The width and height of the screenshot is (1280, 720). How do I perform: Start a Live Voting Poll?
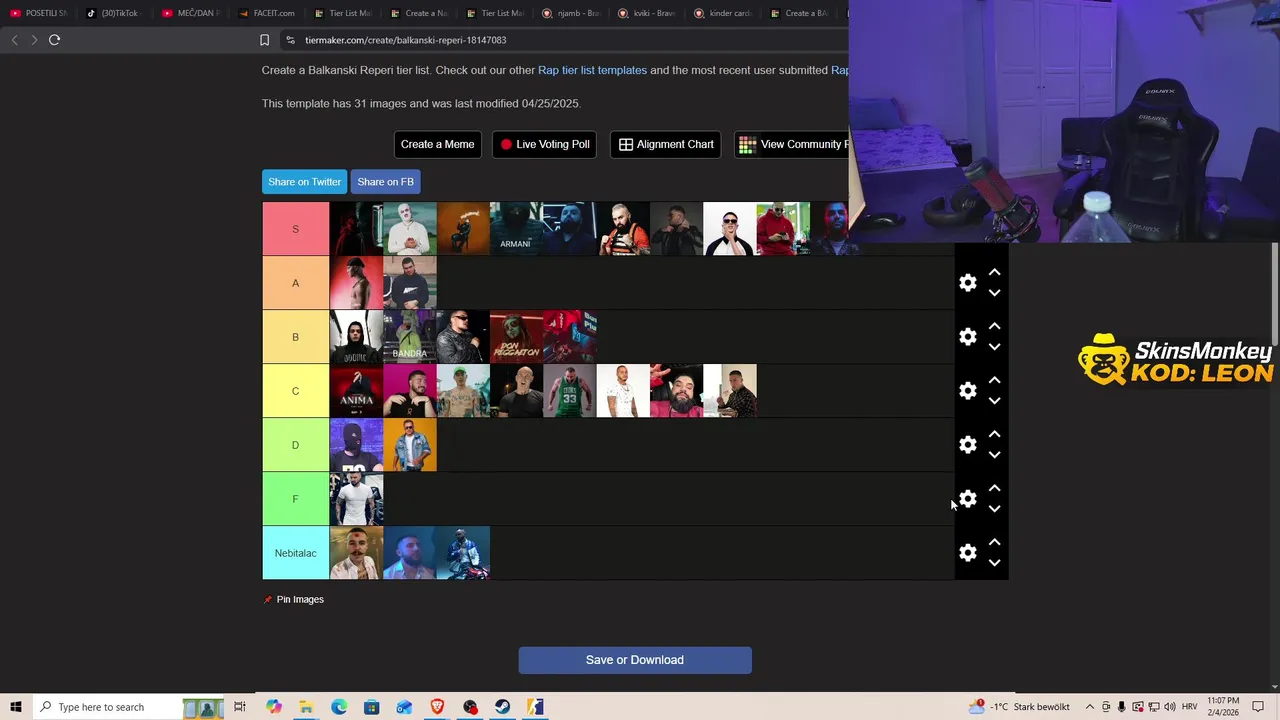pyautogui.click(x=545, y=144)
